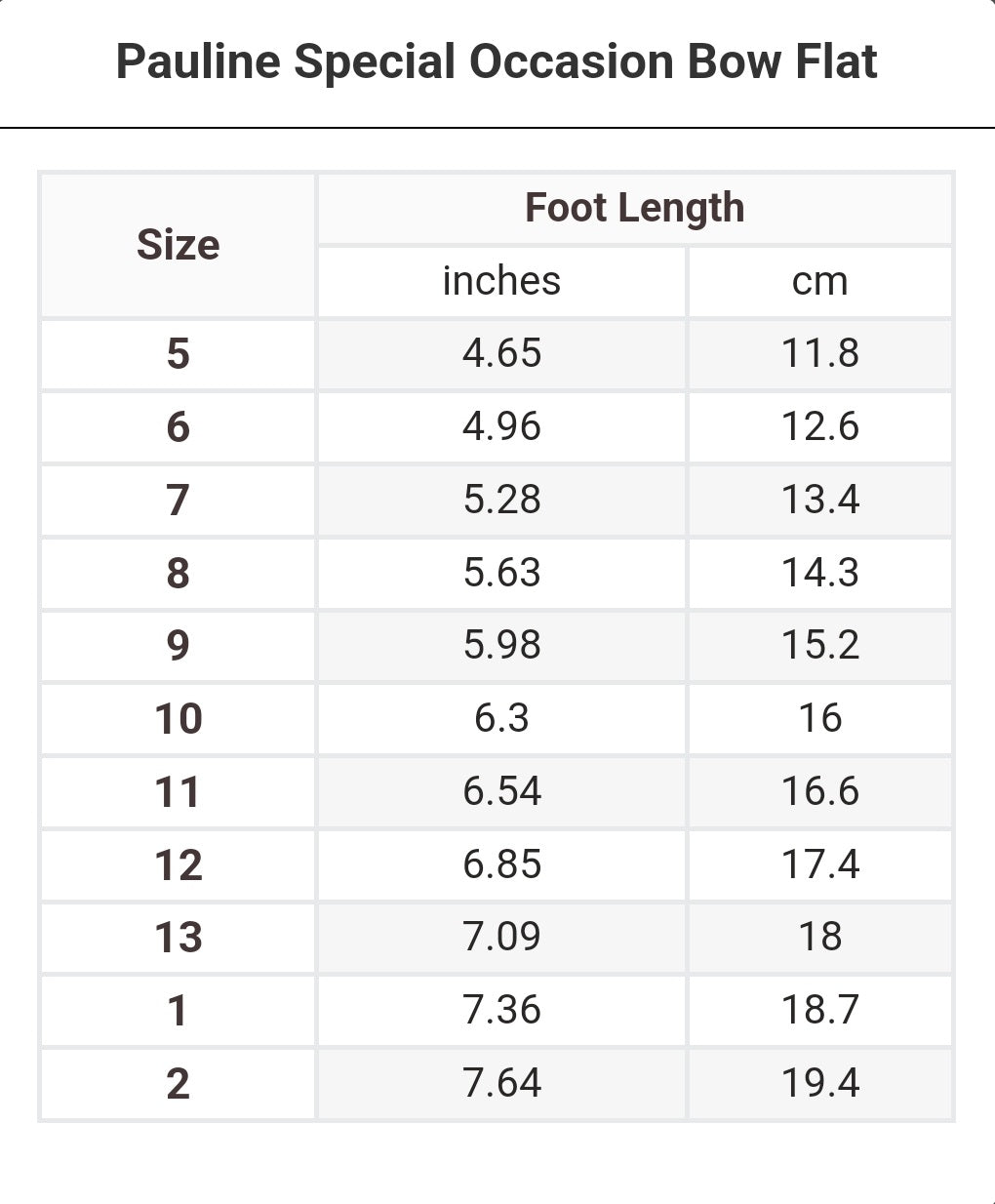
Task: Click the 6.3 inches value
Action: pyautogui.click(x=501, y=718)
